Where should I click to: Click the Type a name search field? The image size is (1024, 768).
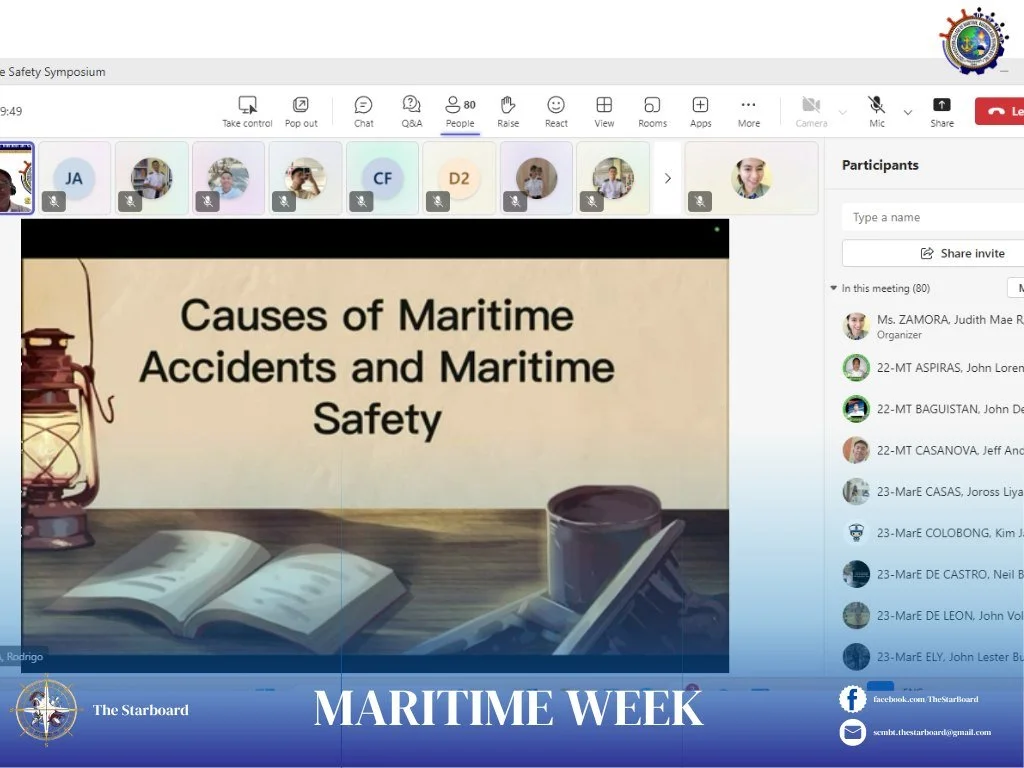[x=933, y=217]
